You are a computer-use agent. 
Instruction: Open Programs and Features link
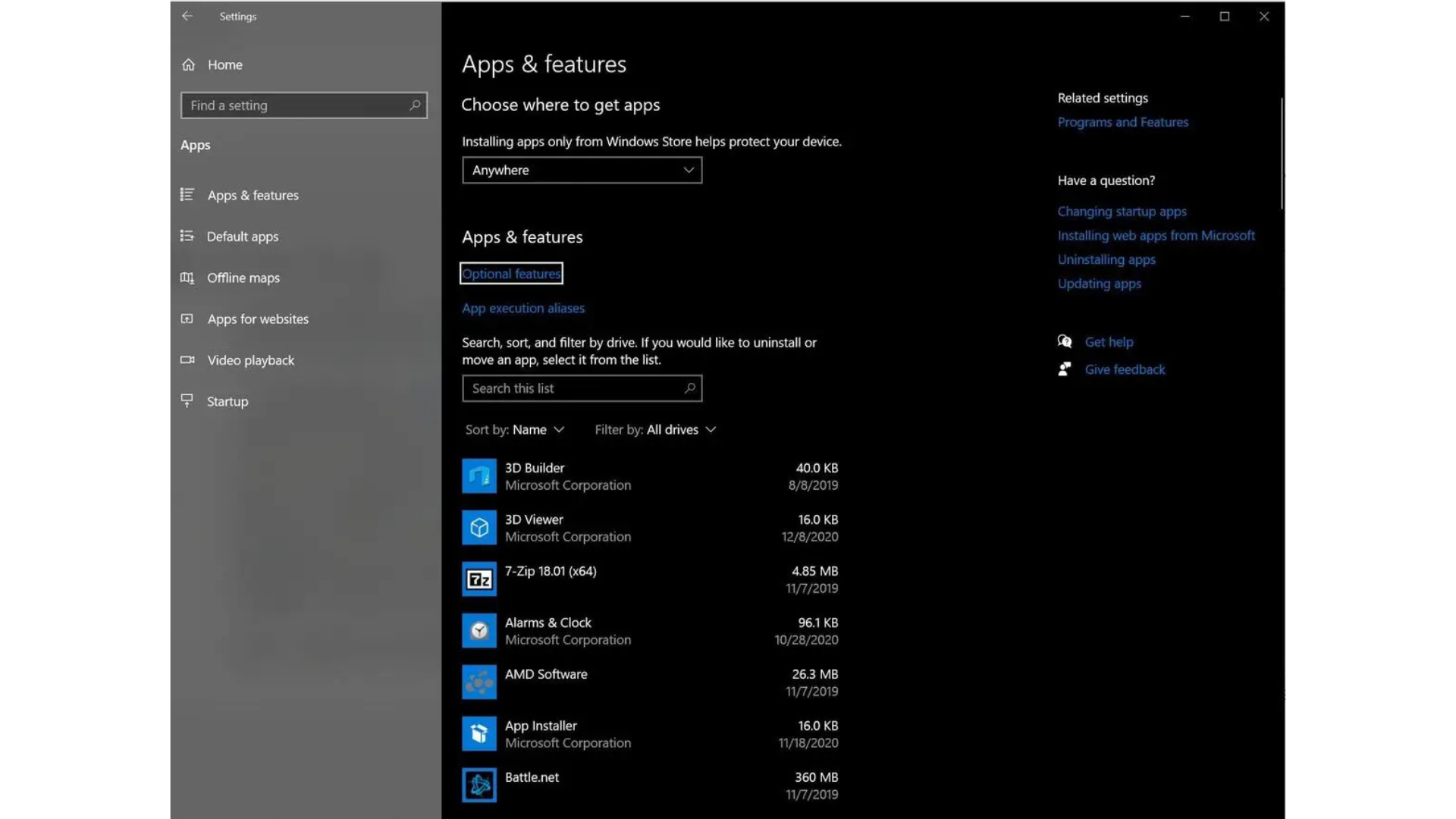tap(1123, 122)
